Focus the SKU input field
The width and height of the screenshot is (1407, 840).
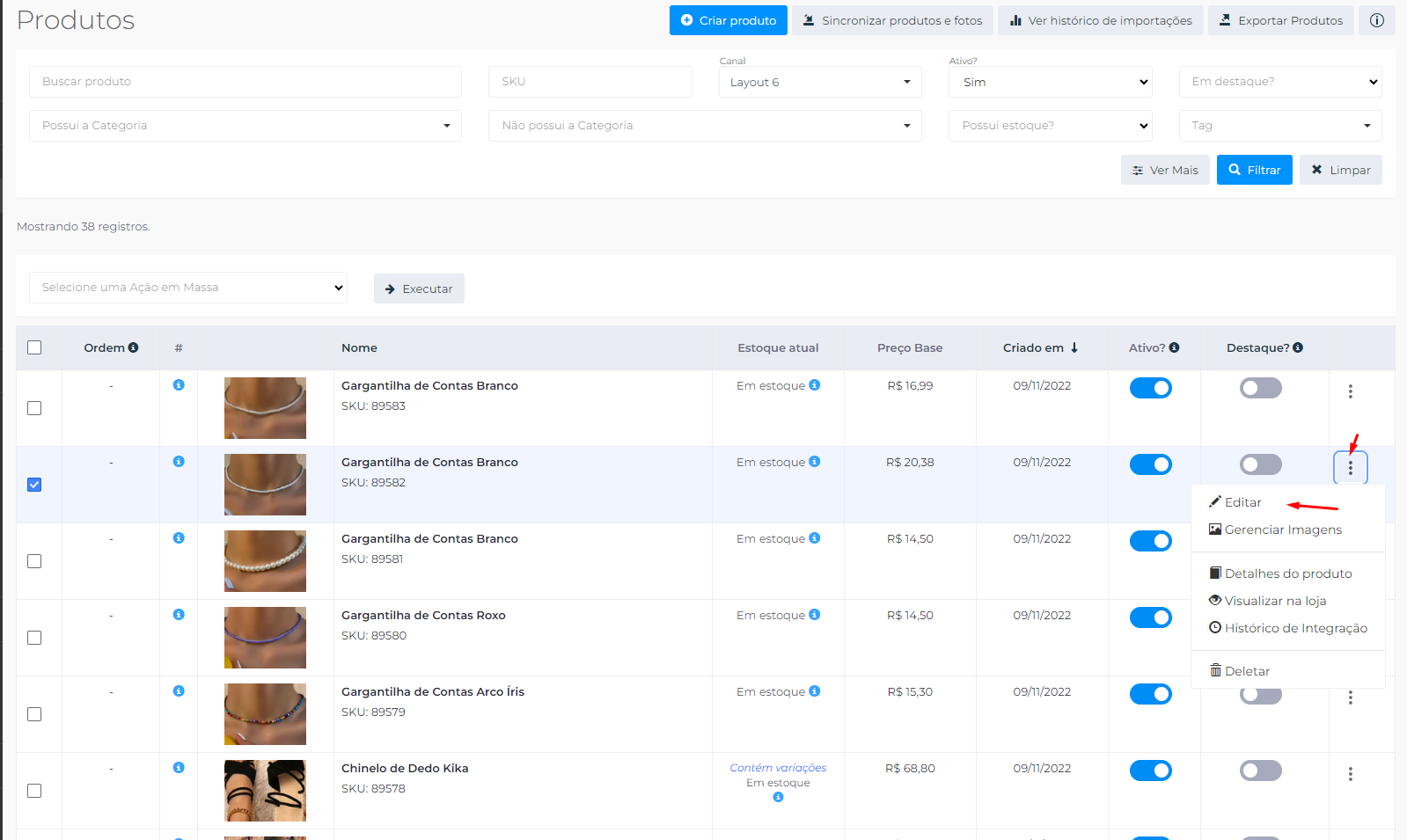point(590,82)
